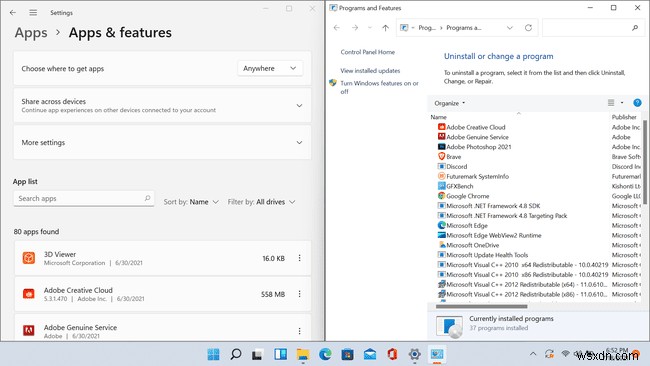Click the Apps breadcrumb in Settings
Viewport: 650px width, 366px height.
31,33
